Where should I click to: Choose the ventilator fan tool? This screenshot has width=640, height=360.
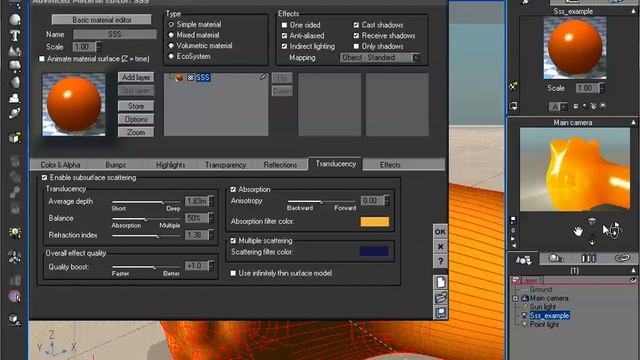click(15, 257)
